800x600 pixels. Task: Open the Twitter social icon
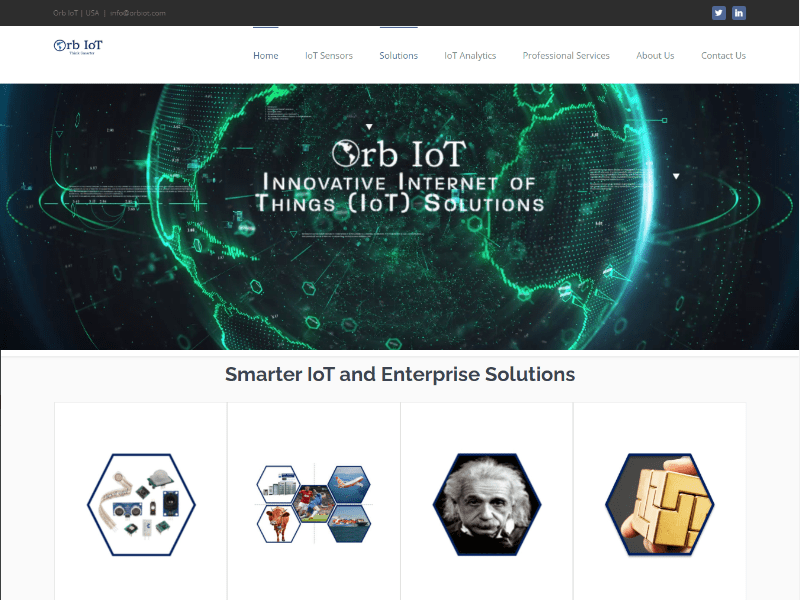tap(718, 13)
